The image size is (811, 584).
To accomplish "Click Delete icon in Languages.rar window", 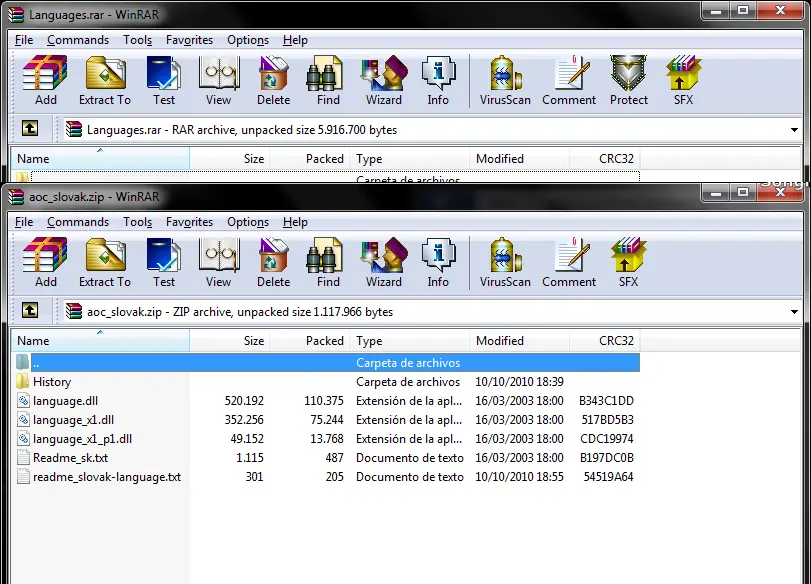I will (x=273, y=80).
